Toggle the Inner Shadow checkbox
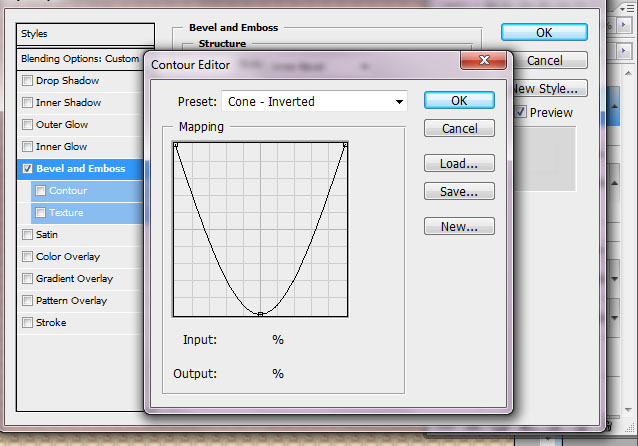Viewport: 638px width, 446px height. click(27, 103)
